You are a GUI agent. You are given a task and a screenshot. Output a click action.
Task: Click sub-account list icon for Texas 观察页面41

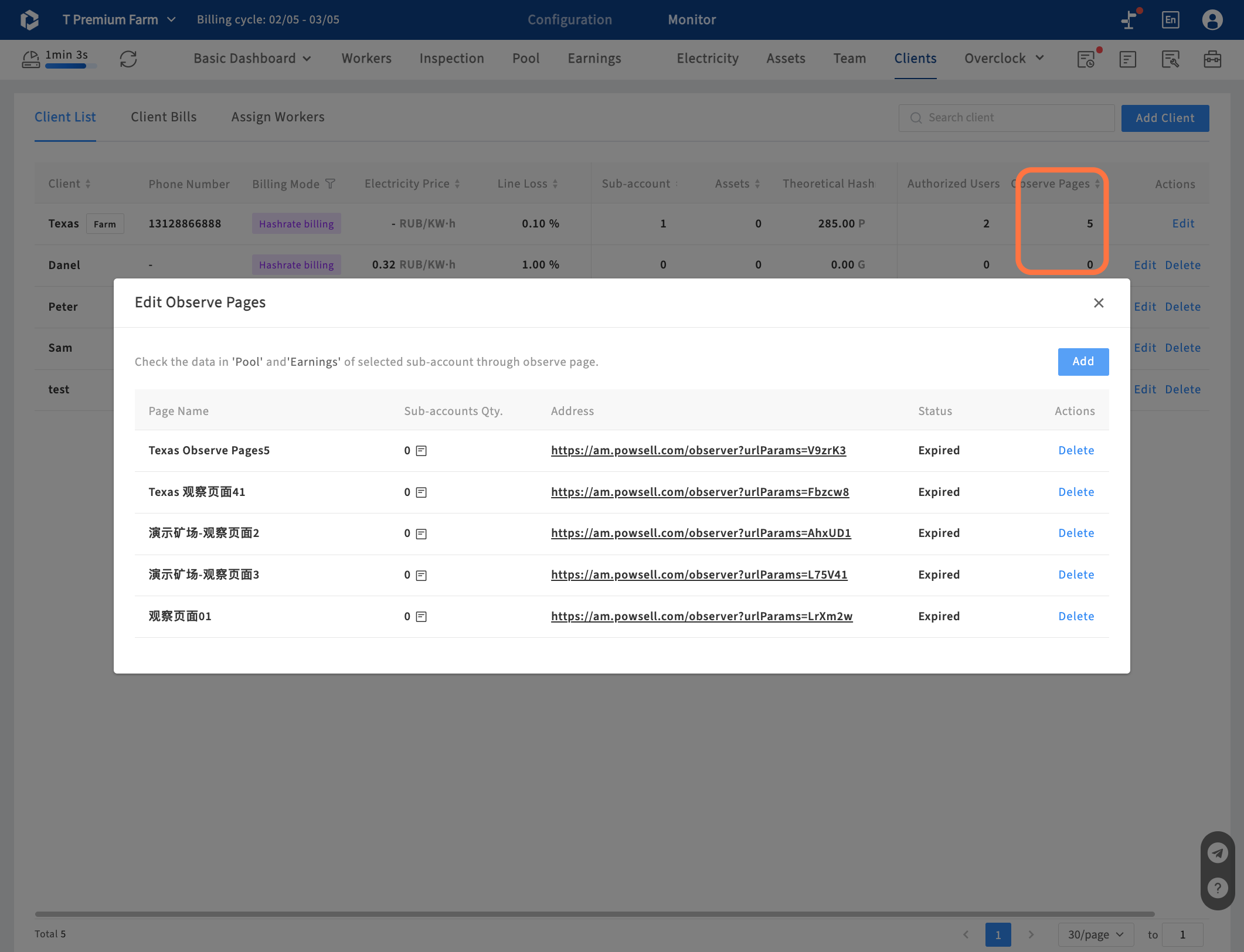click(421, 492)
